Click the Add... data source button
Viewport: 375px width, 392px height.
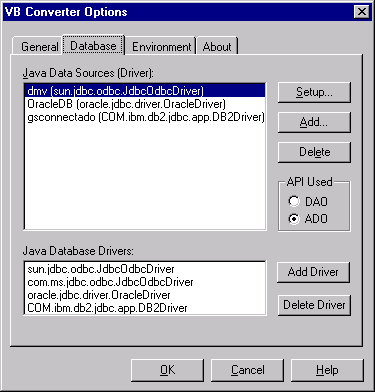pyautogui.click(x=314, y=122)
